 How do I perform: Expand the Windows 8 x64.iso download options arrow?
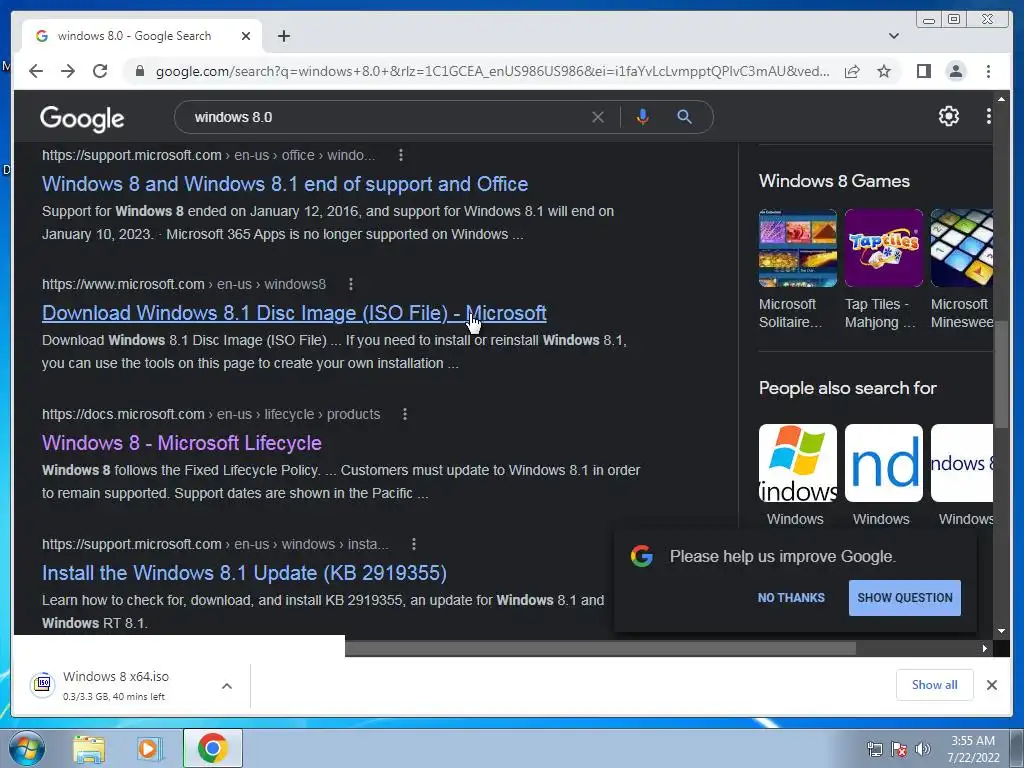click(x=227, y=686)
